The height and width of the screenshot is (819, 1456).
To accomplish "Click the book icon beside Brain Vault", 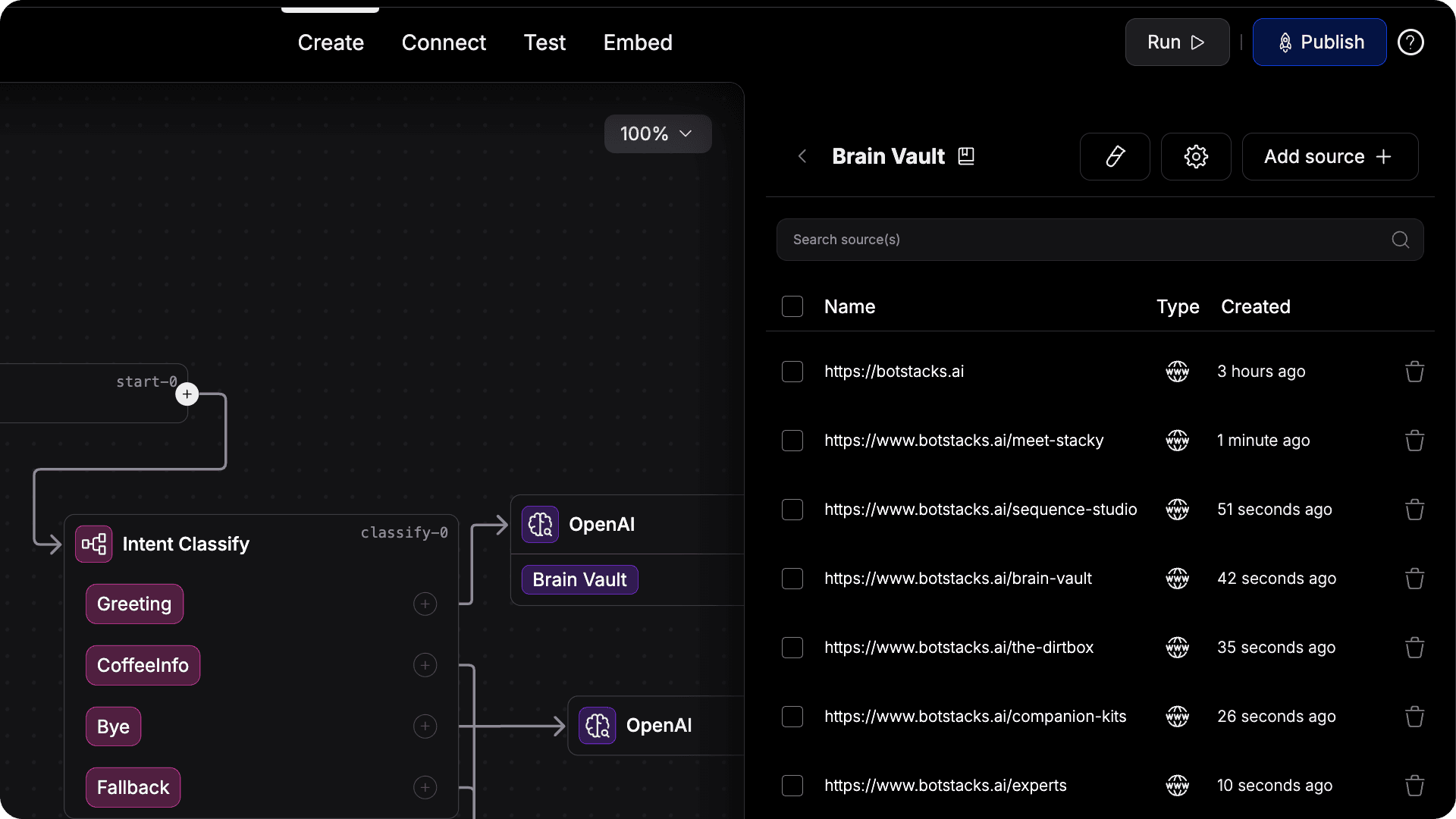I will coord(966,156).
